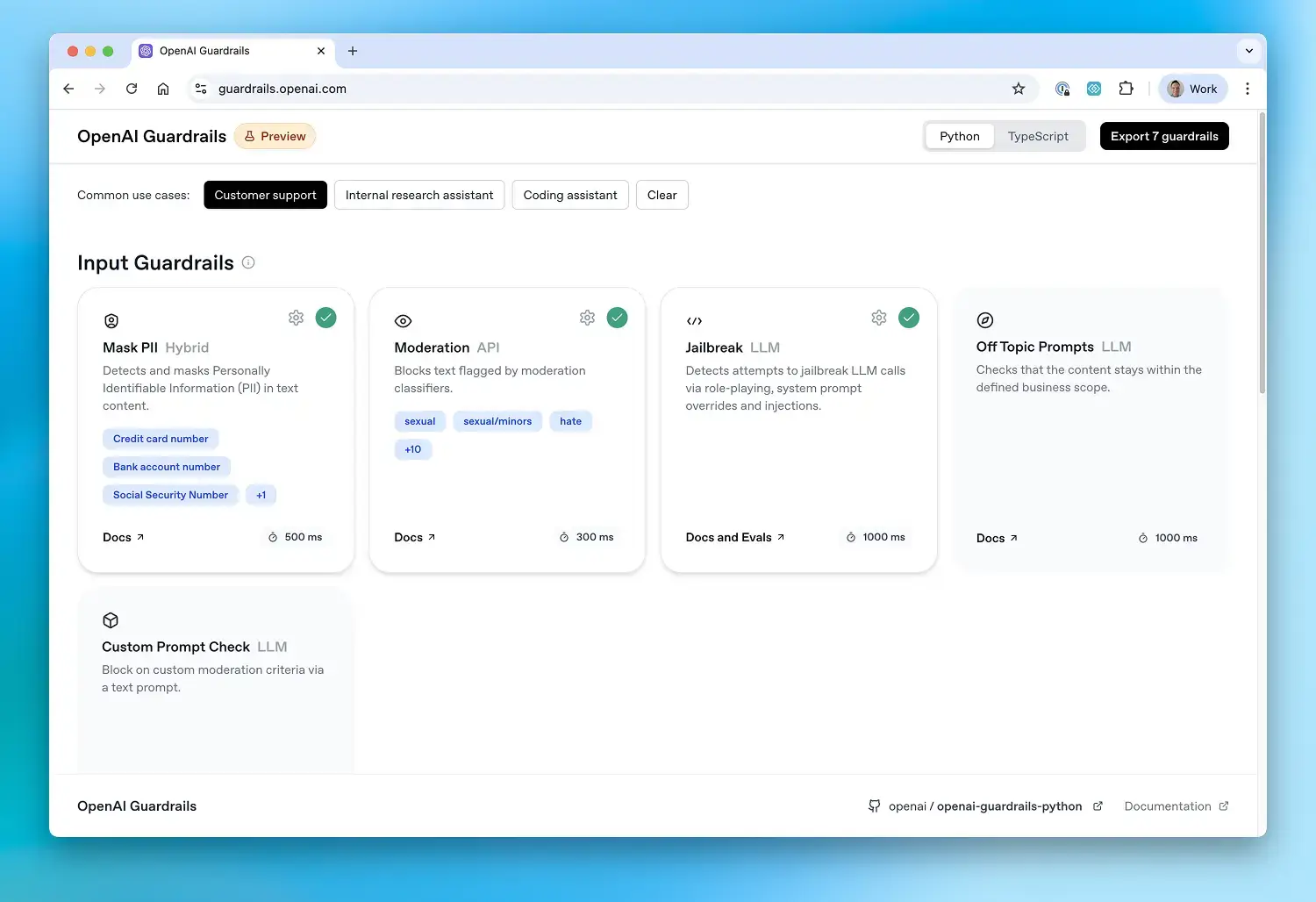This screenshot has width=1316, height=902.
Task: Switch to the TypeScript language tab
Action: [1038, 136]
